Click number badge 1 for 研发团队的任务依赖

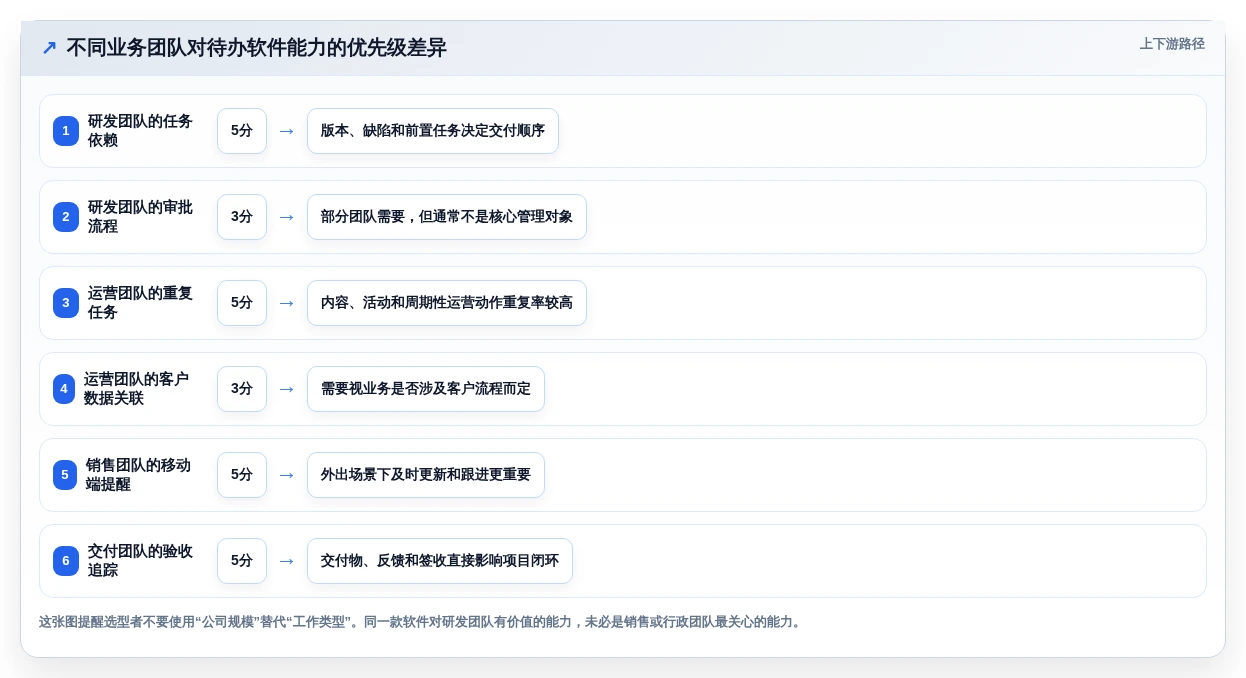tap(66, 131)
